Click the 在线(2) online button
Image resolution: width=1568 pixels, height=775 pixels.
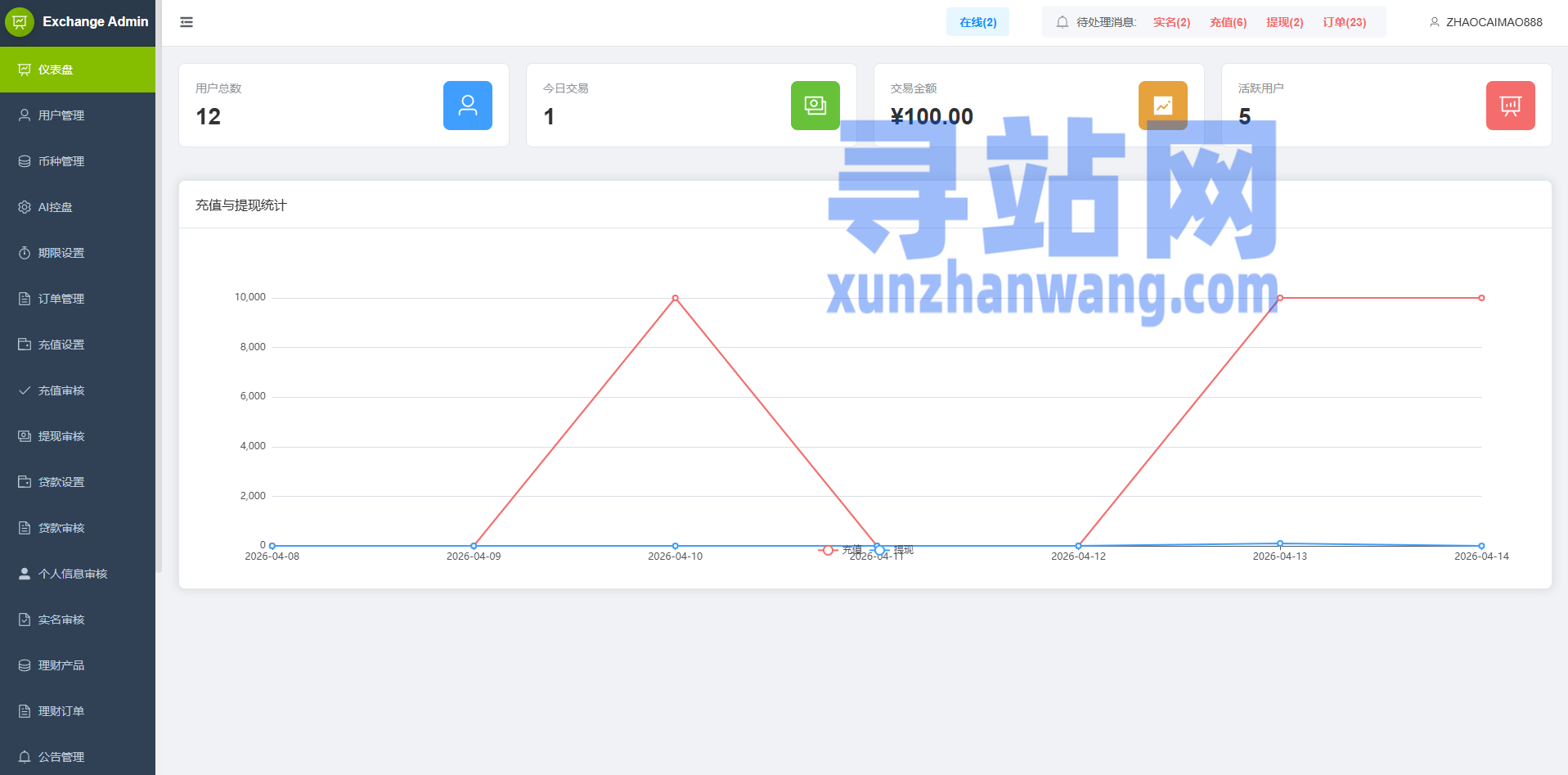click(977, 22)
